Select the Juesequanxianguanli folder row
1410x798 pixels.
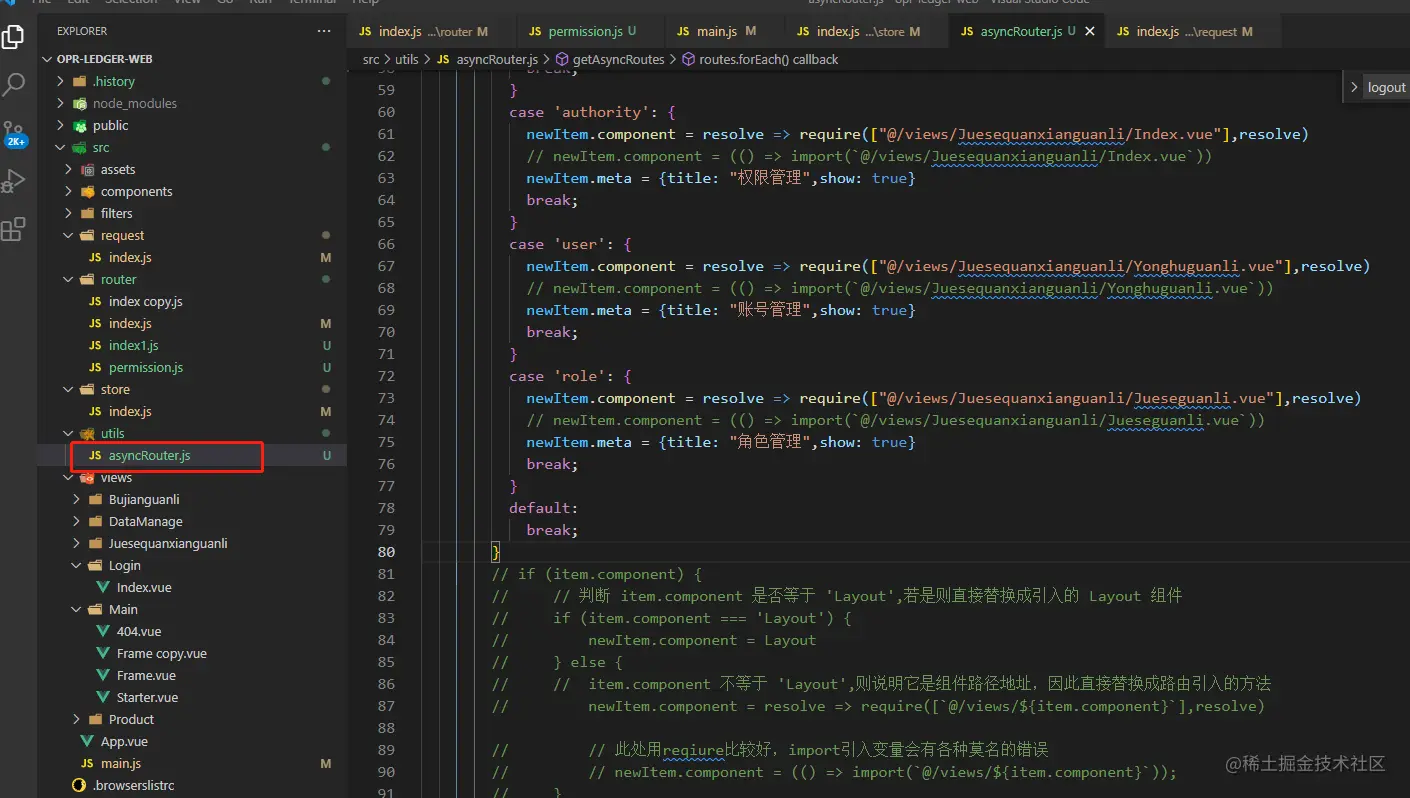pos(192,543)
